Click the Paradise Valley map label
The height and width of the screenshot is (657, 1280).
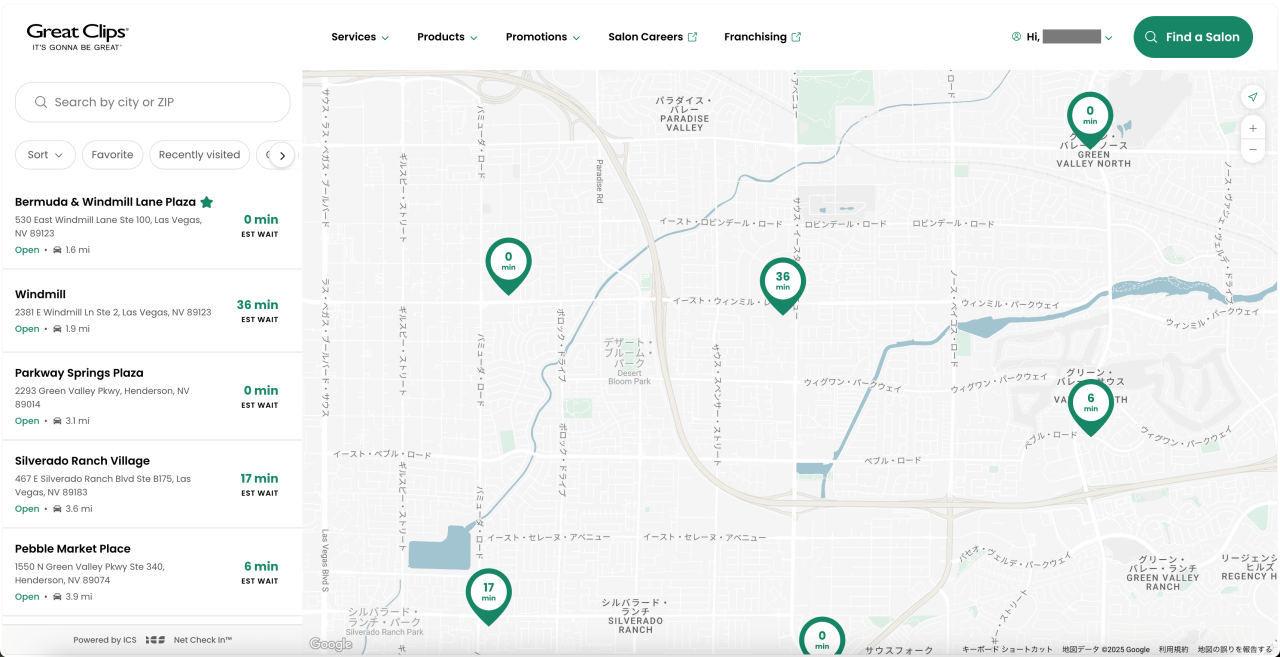pyautogui.click(x=684, y=114)
